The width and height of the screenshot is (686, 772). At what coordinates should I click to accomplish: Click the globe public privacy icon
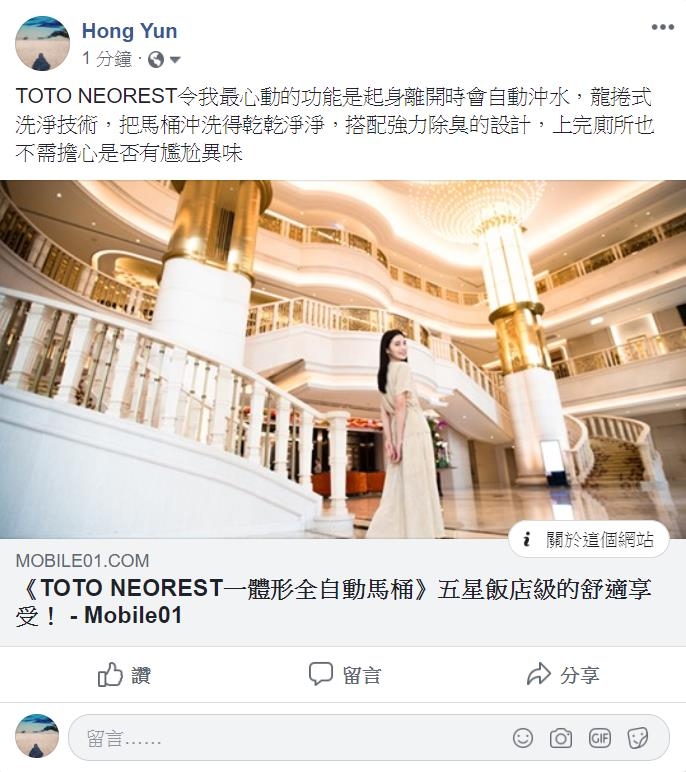pyautogui.click(x=156, y=60)
